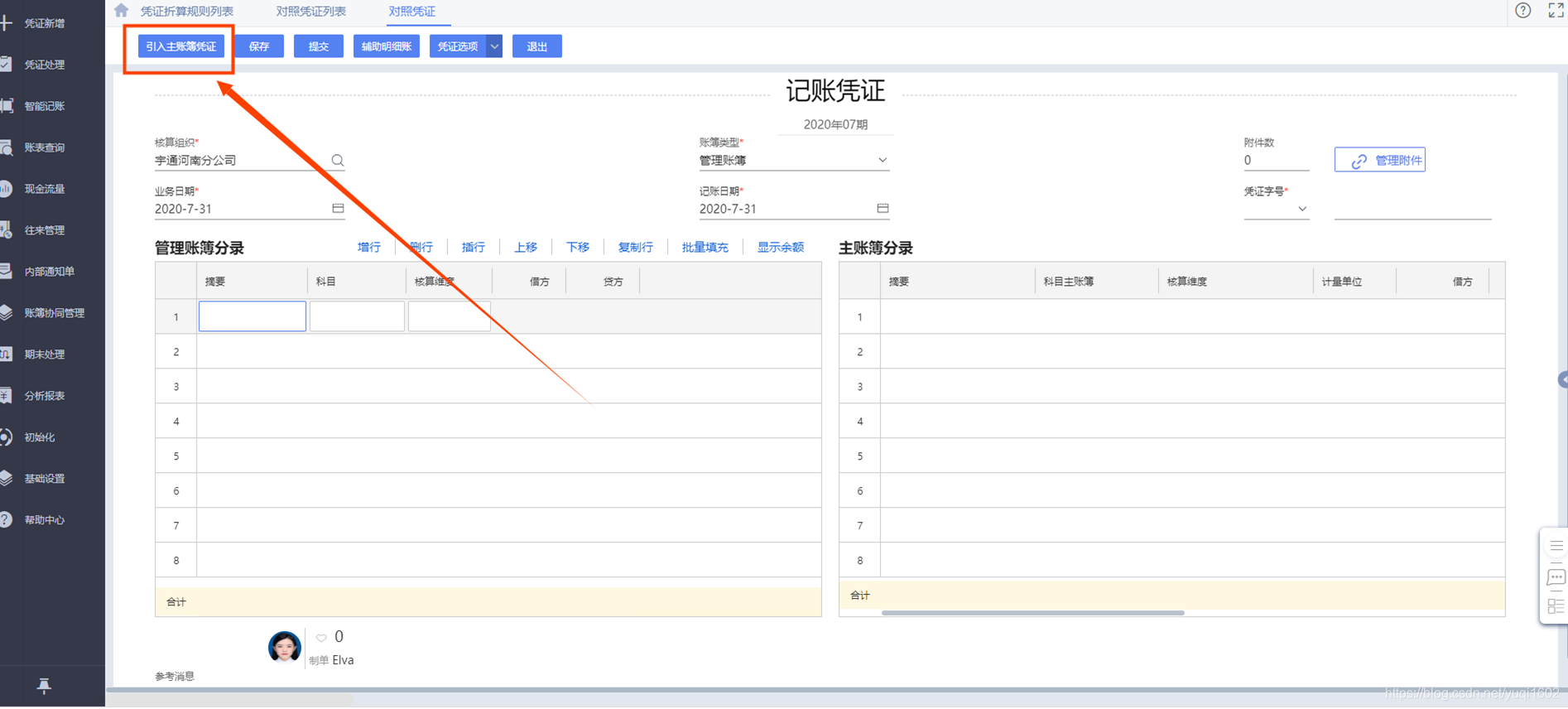Click 插行 link
1568x709 pixels.
[x=474, y=247]
